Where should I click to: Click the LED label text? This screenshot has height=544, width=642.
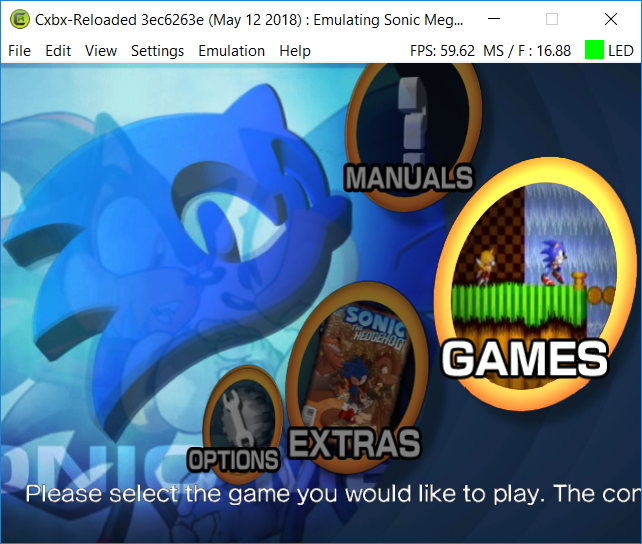[x=621, y=51]
